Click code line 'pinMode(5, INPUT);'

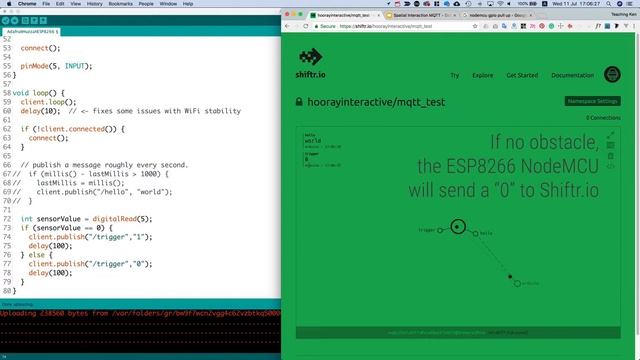[x=56, y=66]
